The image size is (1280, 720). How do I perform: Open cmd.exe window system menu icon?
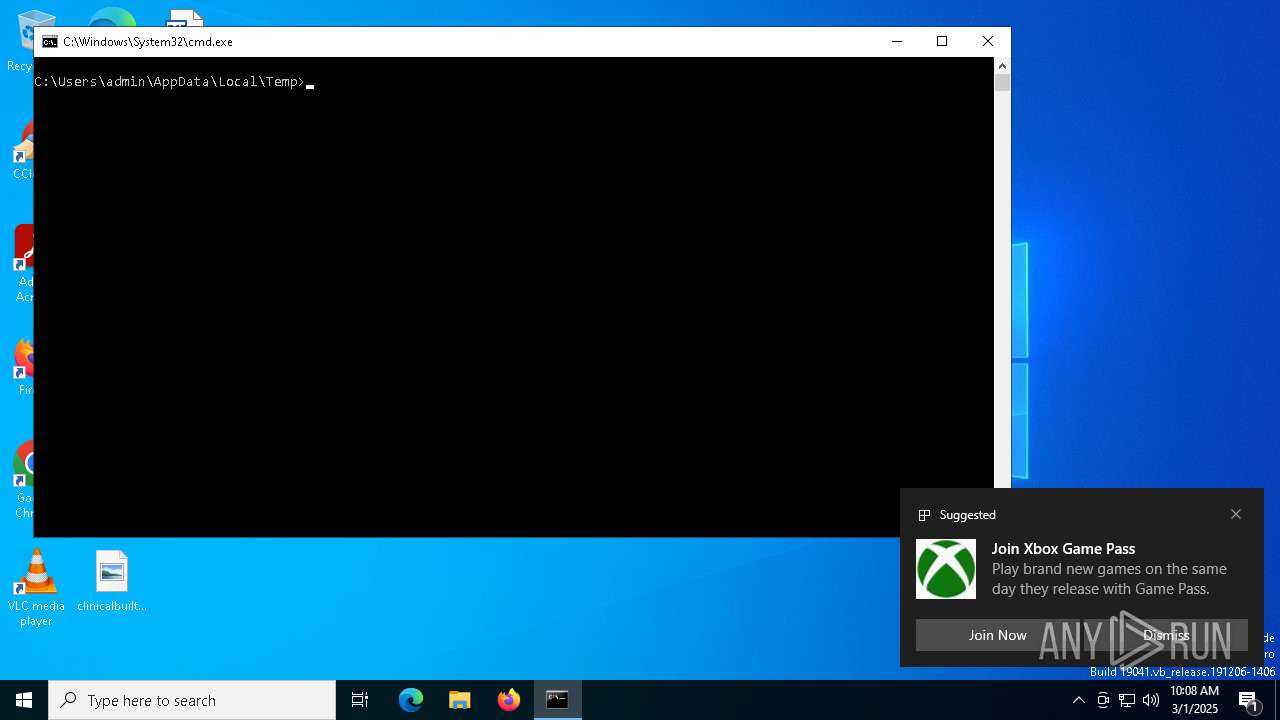pyautogui.click(x=49, y=42)
